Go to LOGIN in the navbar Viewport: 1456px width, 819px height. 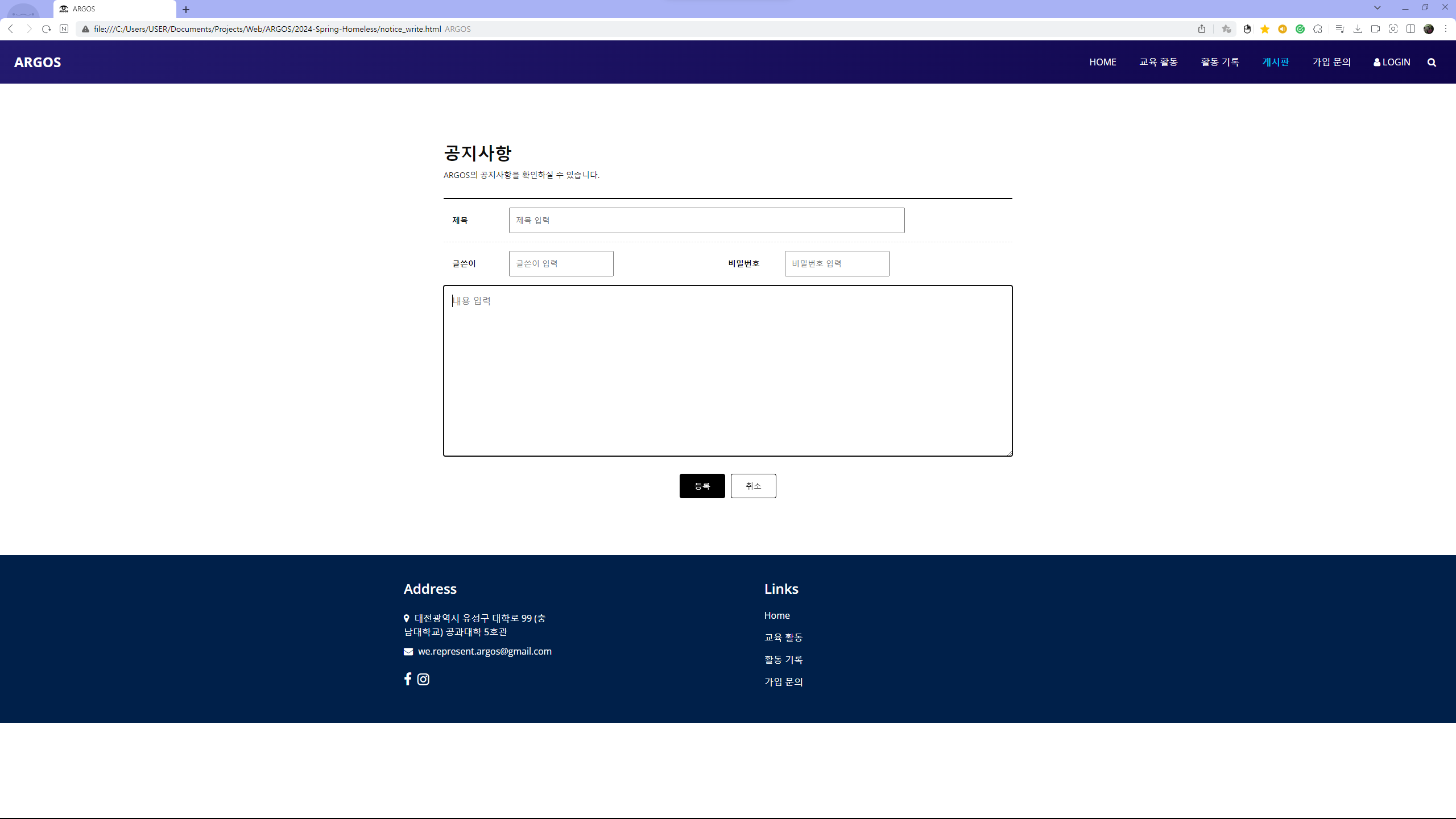[x=1392, y=62]
